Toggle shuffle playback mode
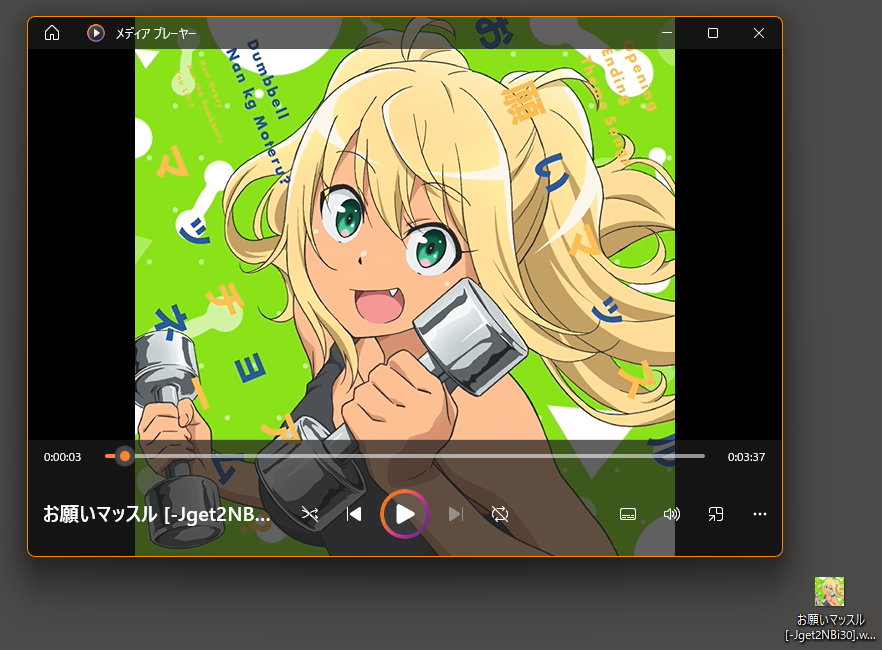Viewport: 882px width, 650px height. pyautogui.click(x=310, y=514)
